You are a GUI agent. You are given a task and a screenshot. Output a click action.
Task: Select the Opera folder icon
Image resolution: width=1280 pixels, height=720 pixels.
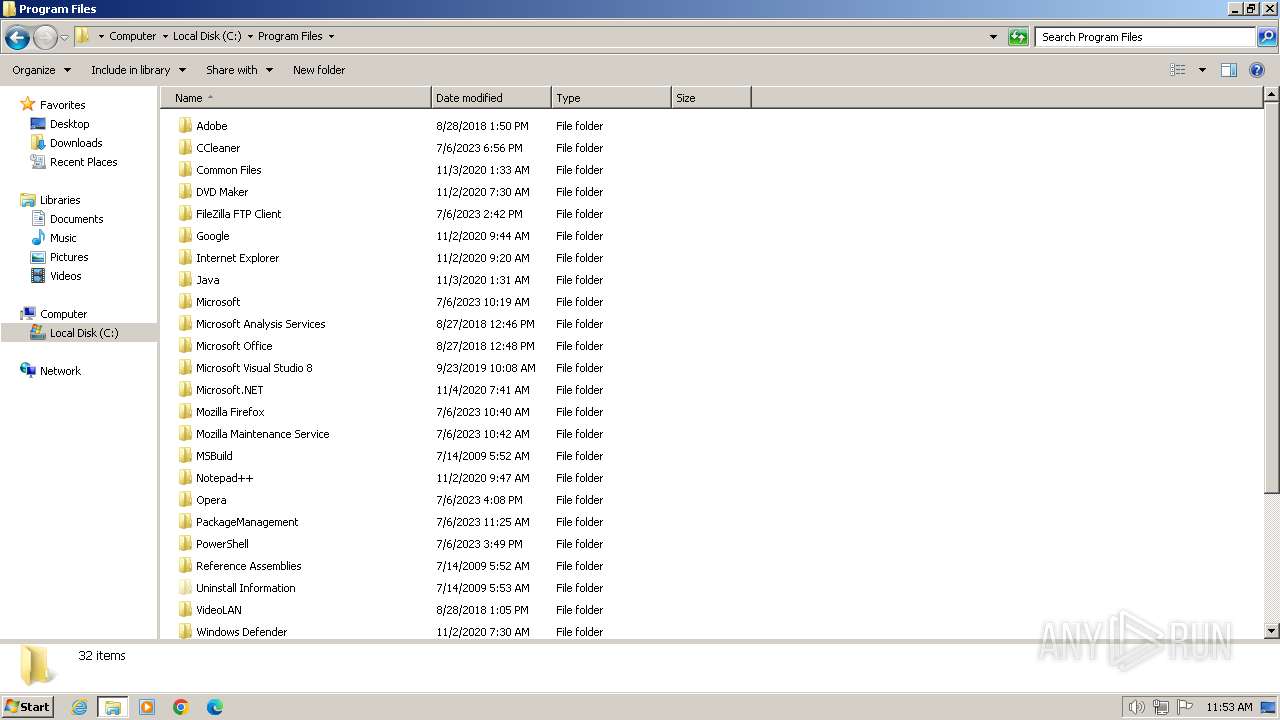[185, 500]
